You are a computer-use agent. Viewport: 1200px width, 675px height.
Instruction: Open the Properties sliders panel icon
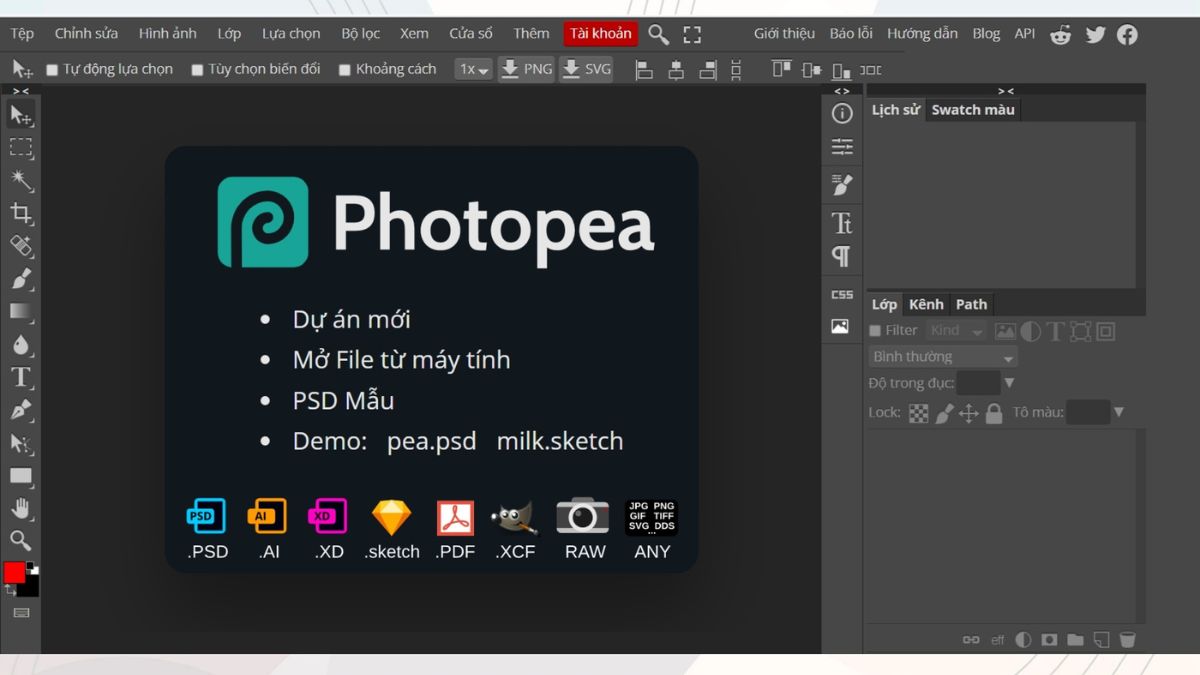pyautogui.click(x=842, y=148)
